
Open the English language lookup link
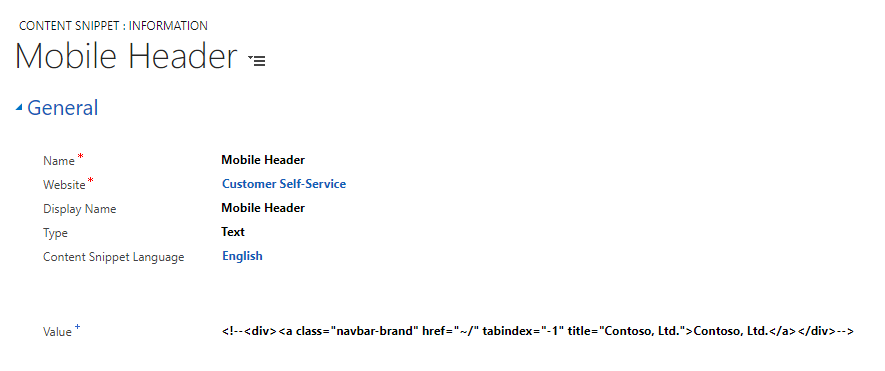(x=242, y=256)
